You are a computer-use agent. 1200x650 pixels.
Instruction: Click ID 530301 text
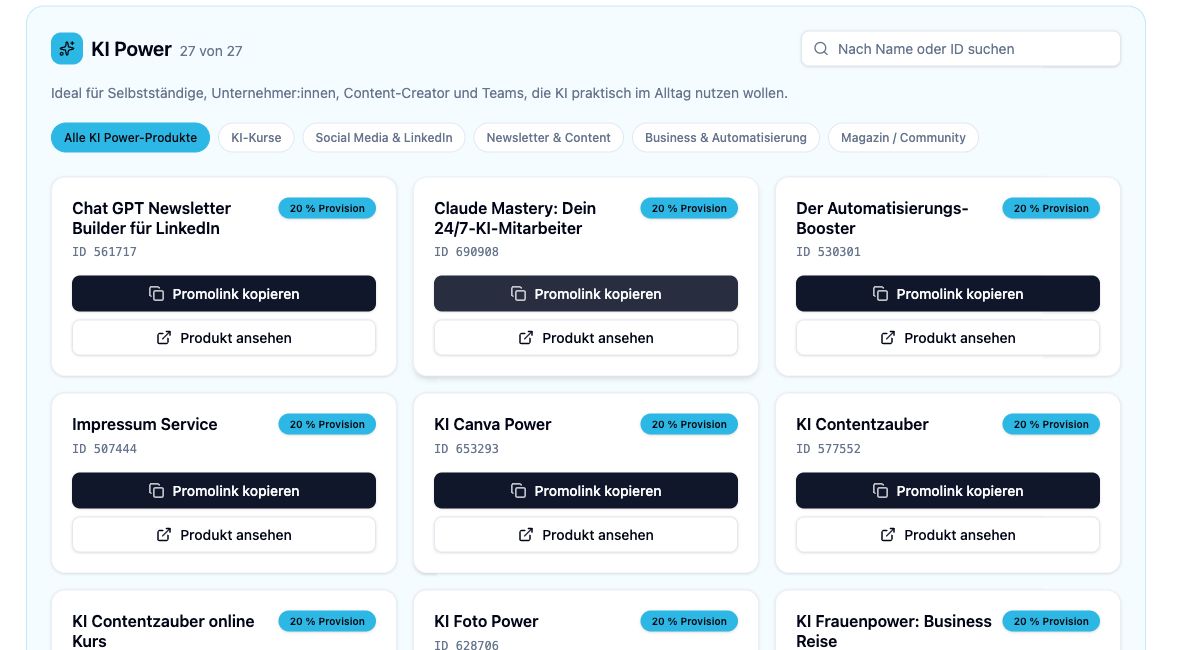coord(828,252)
